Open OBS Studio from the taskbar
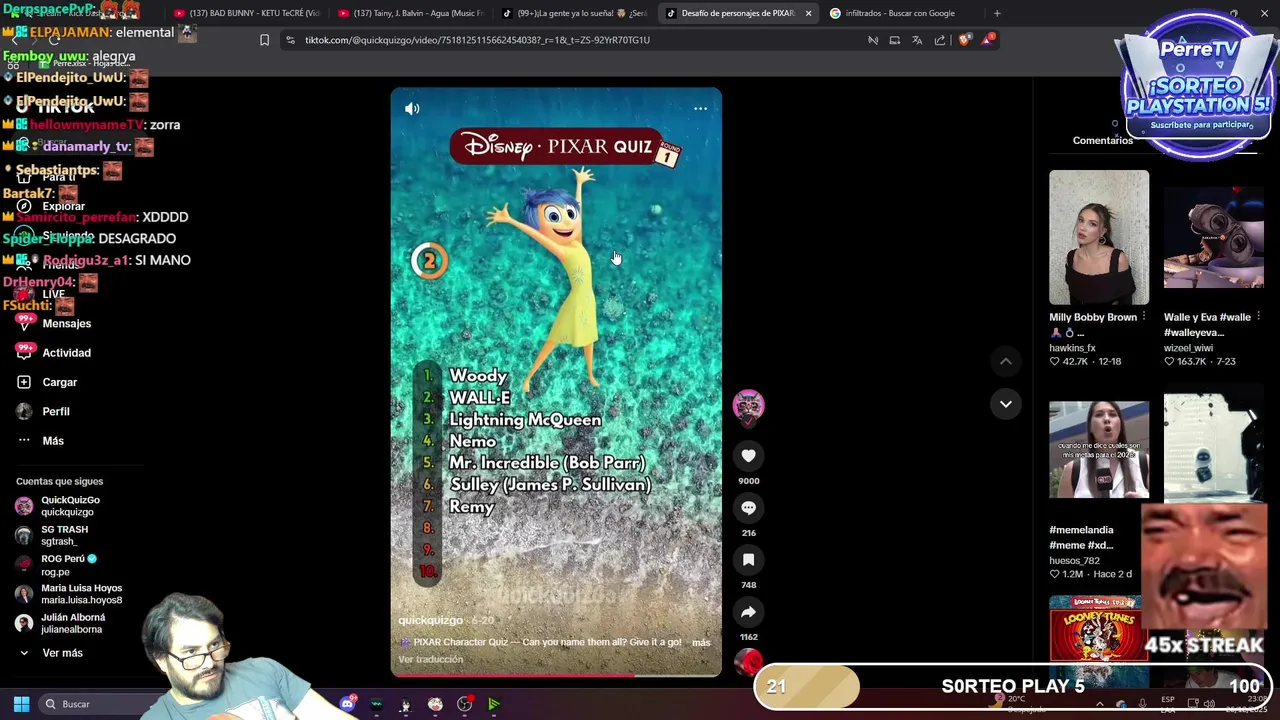Image resolution: width=1280 pixels, height=720 pixels. coord(464,704)
